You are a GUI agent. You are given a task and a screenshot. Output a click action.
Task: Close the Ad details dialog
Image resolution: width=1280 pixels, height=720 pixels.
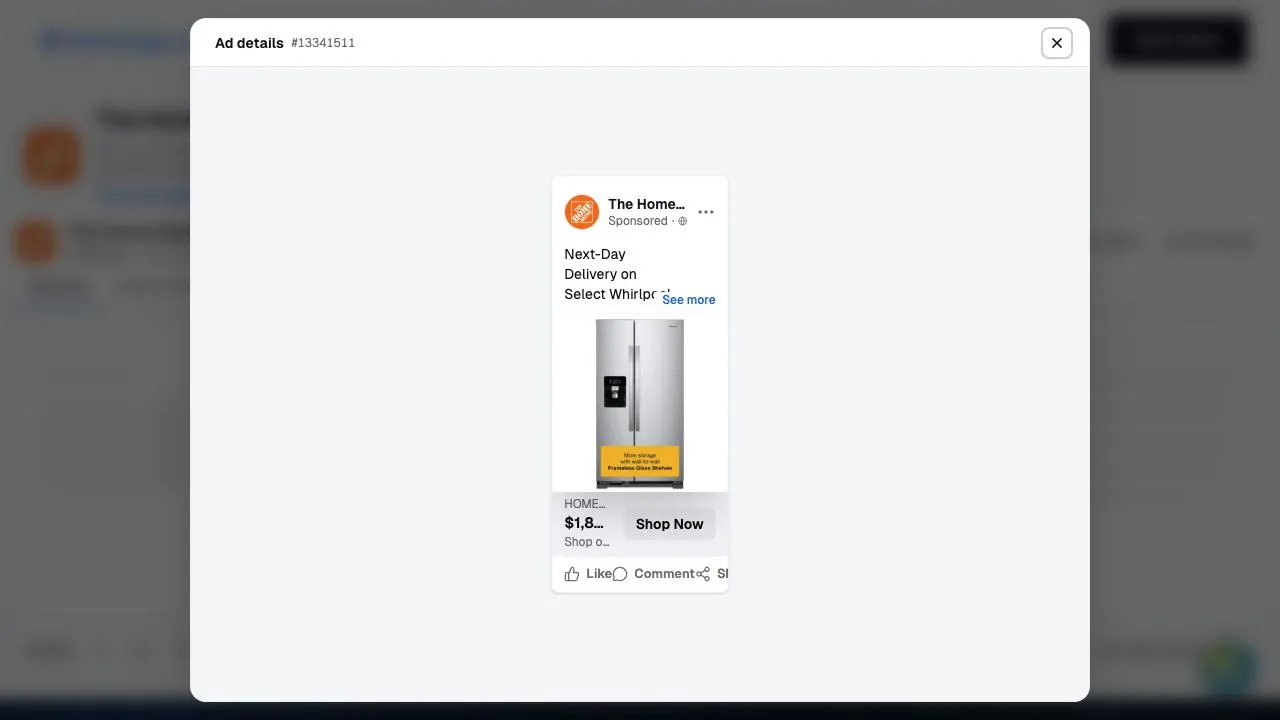[1057, 43]
